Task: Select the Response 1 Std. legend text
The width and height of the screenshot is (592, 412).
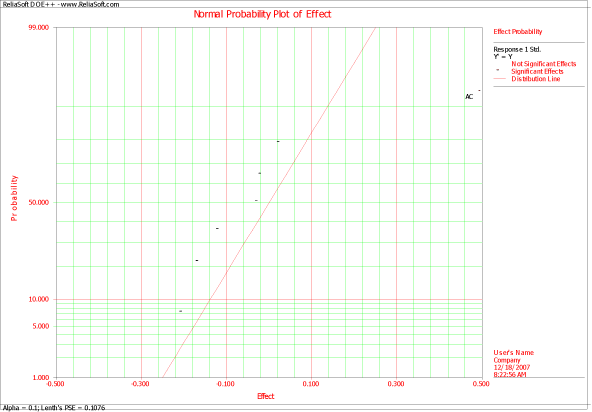Action: pos(517,49)
